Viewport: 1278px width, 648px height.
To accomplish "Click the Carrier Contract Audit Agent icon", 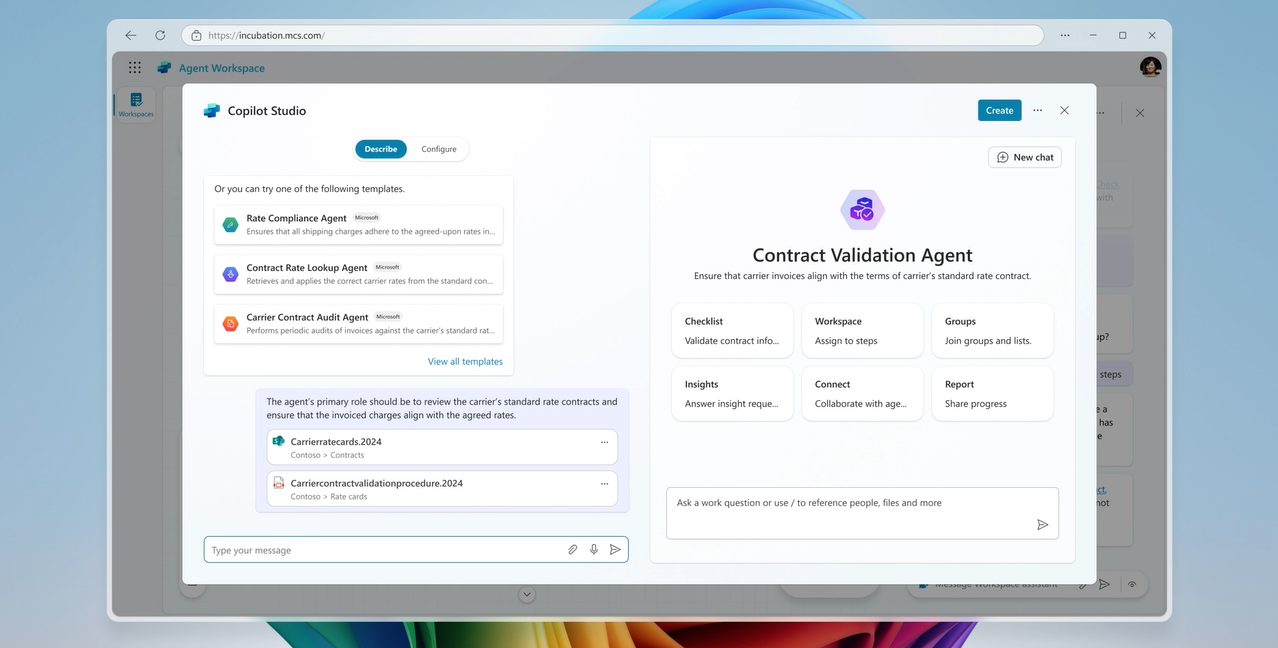I will 230,323.
